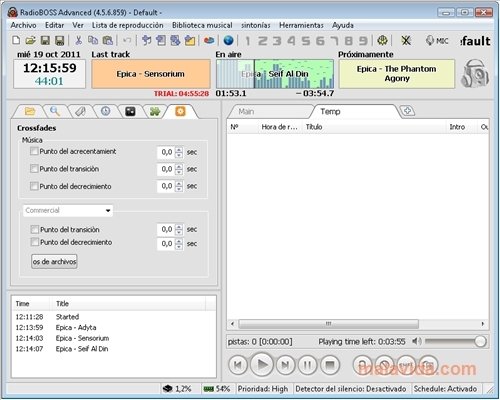Create a new playlist with the blank page icon
This screenshot has width=500, height=400.
pos(16,41)
